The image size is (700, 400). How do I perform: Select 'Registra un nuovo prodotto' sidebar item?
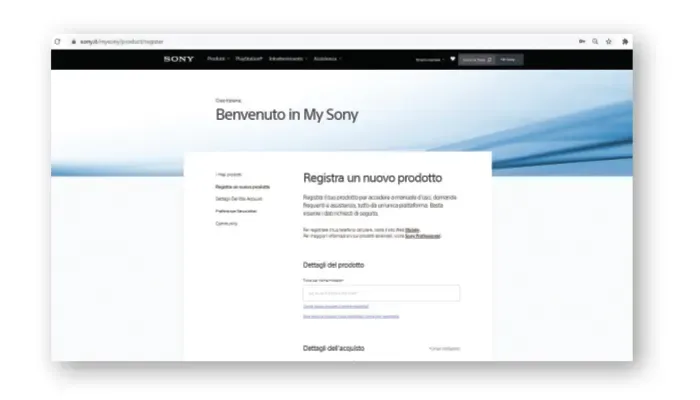242,187
